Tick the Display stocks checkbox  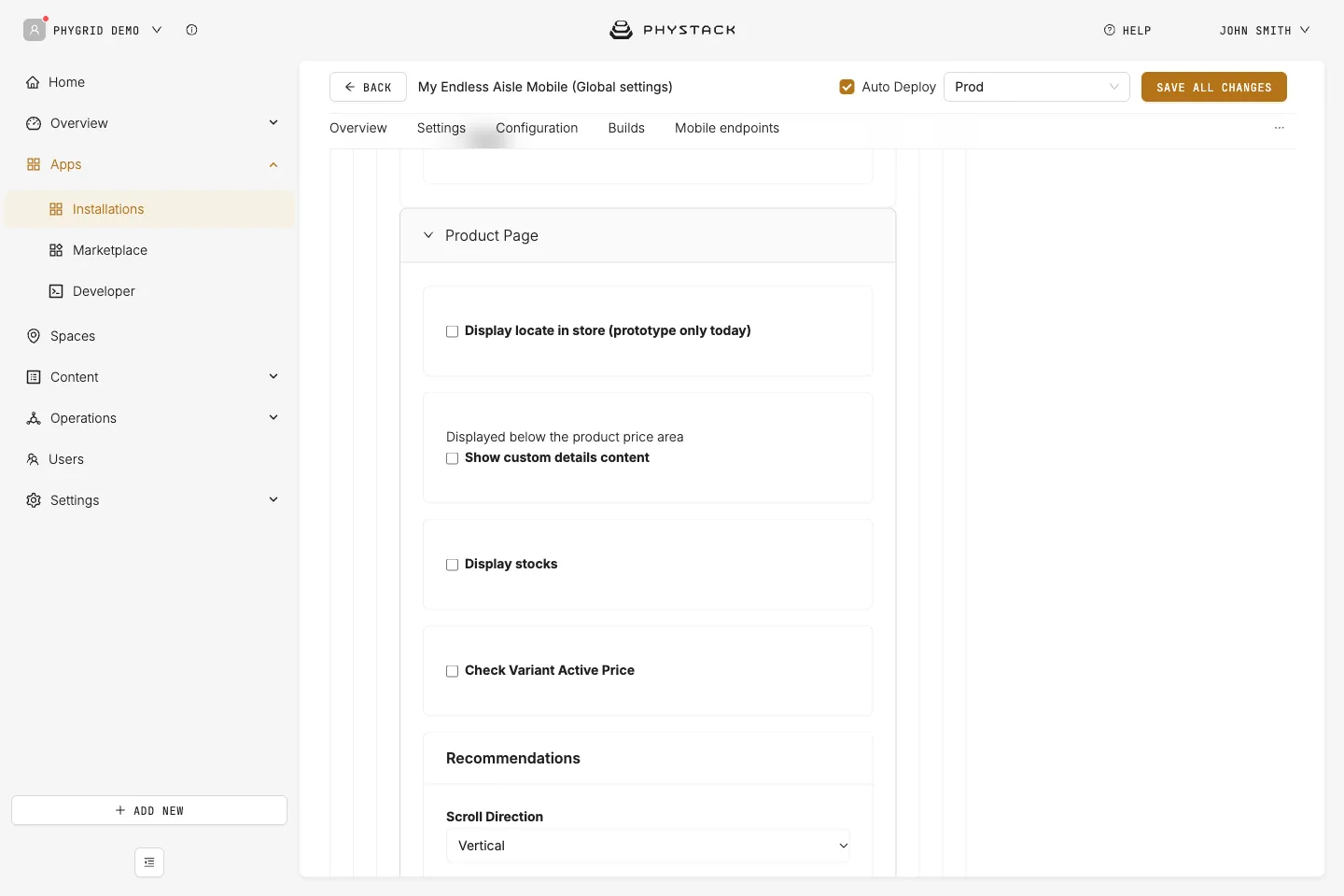click(x=453, y=565)
